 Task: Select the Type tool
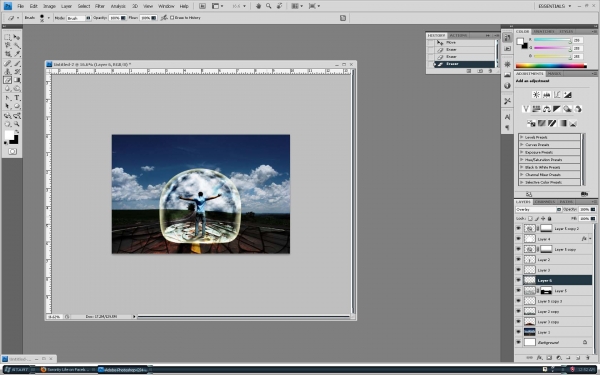[x=17, y=98]
